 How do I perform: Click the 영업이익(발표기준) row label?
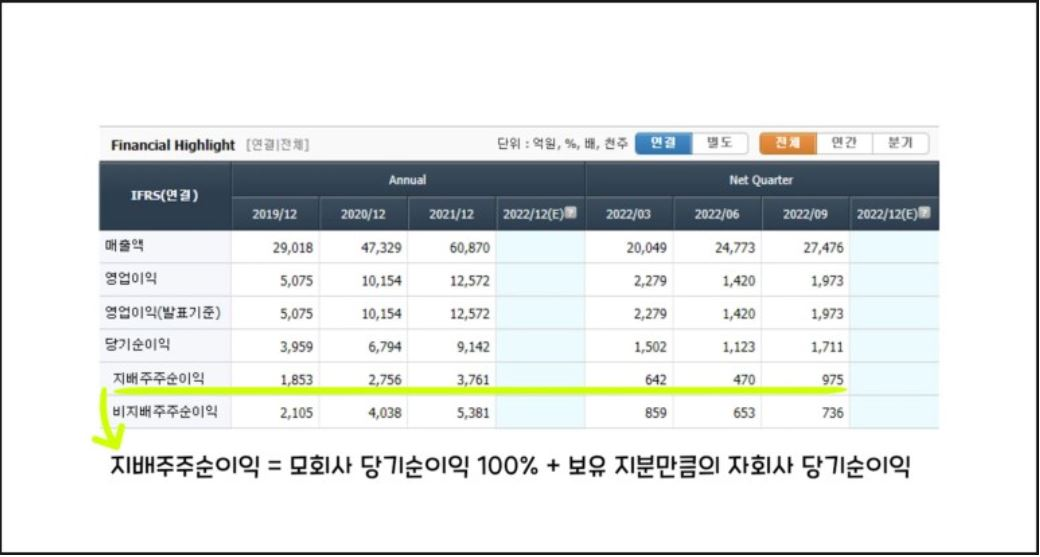coord(162,312)
